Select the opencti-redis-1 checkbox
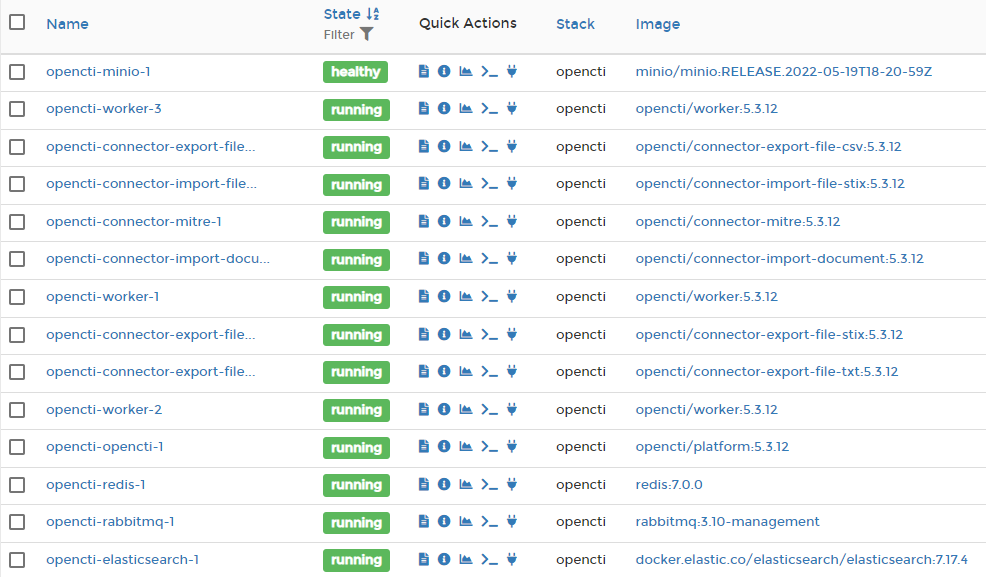Screen dimensions: 986x577 click(x=16, y=485)
